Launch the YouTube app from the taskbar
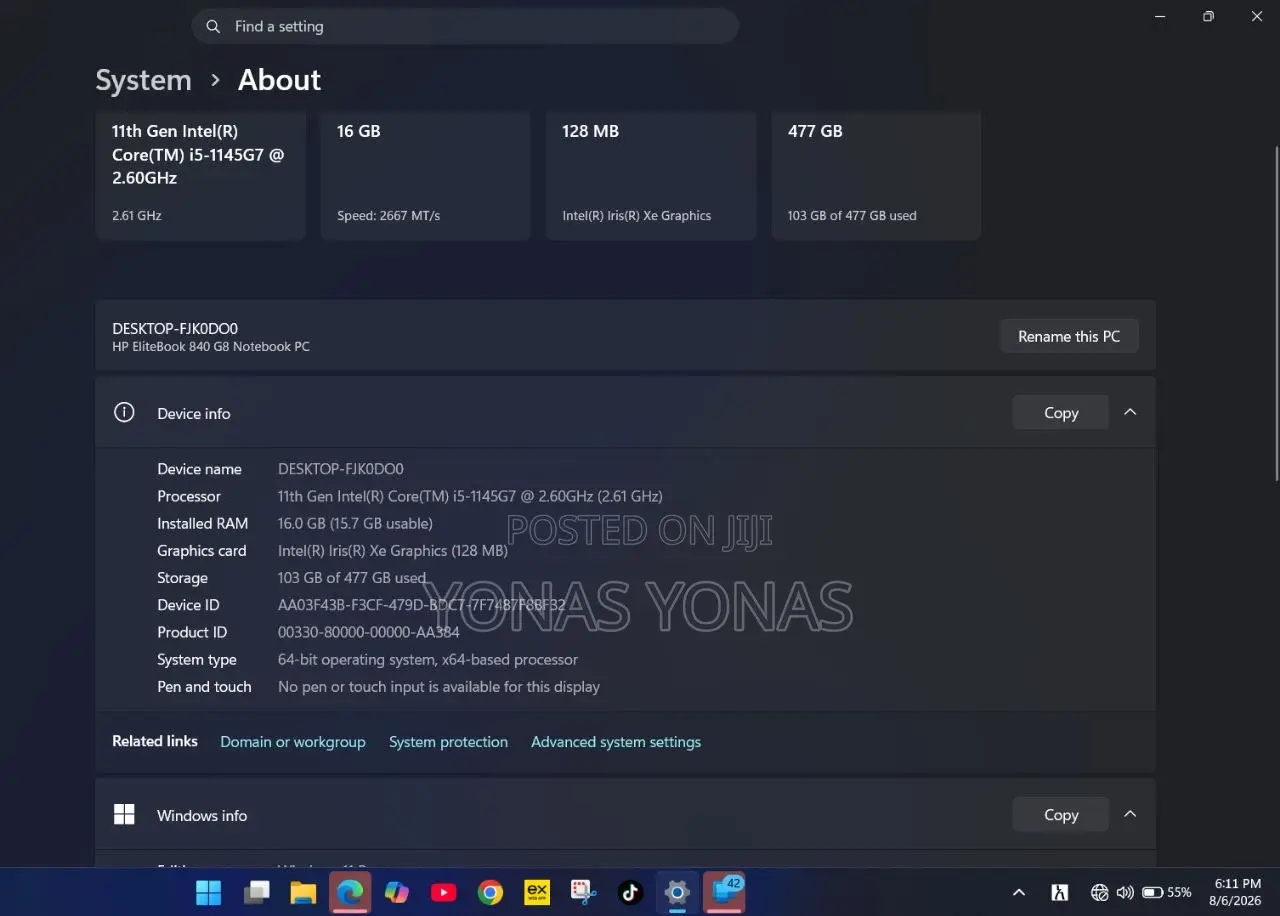The height and width of the screenshot is (916, 1280). pyautogui.click(x=444, y=892)
